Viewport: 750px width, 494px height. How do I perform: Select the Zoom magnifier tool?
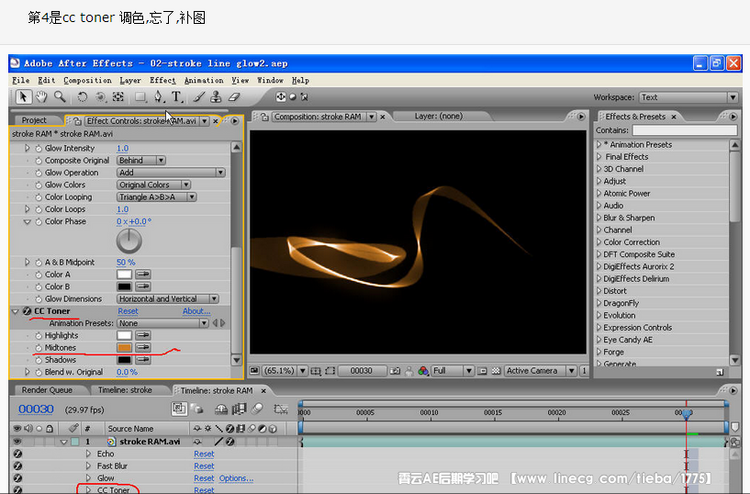click(x=60, y=97)
